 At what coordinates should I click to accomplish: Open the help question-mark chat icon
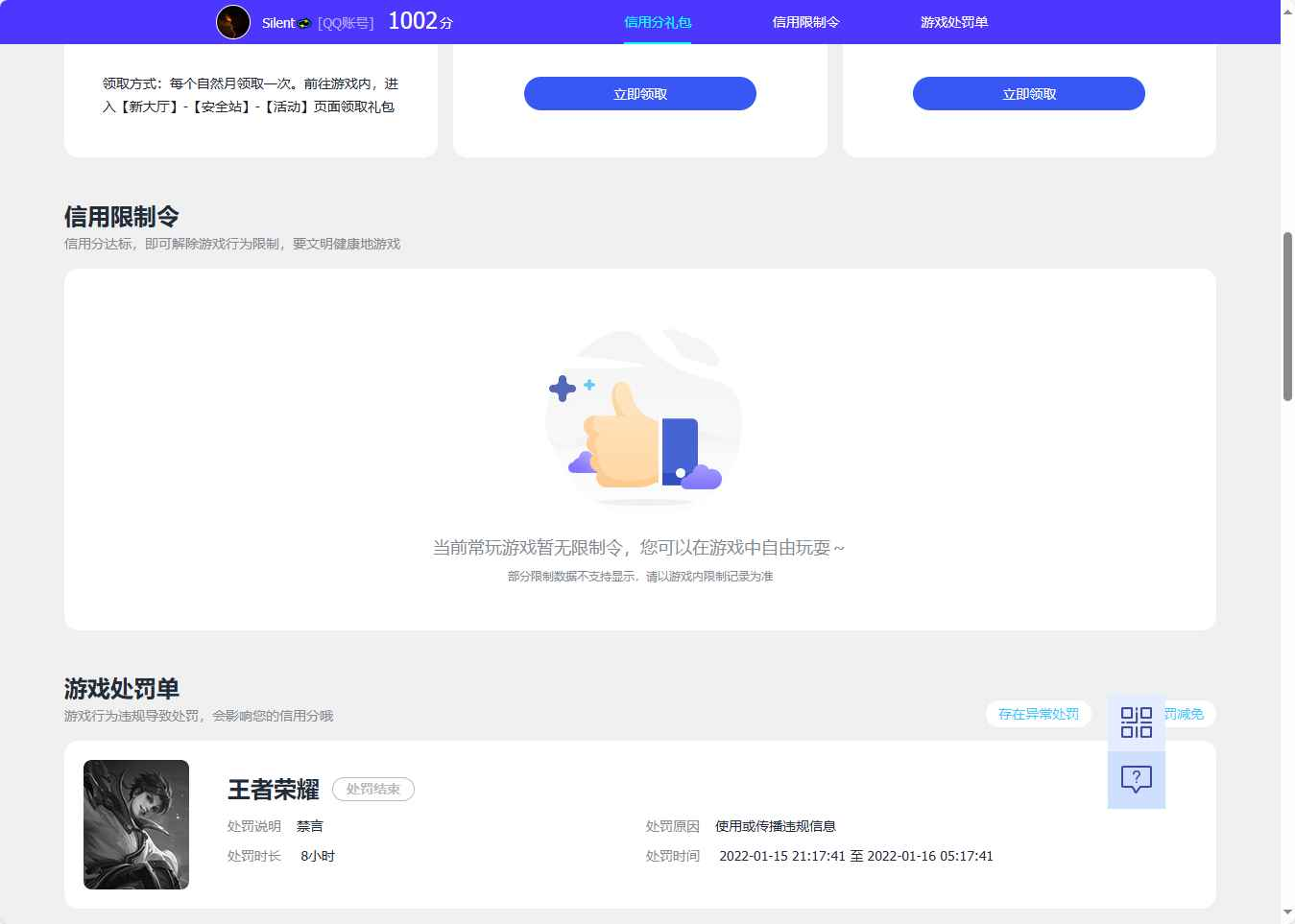point(1137,779)
